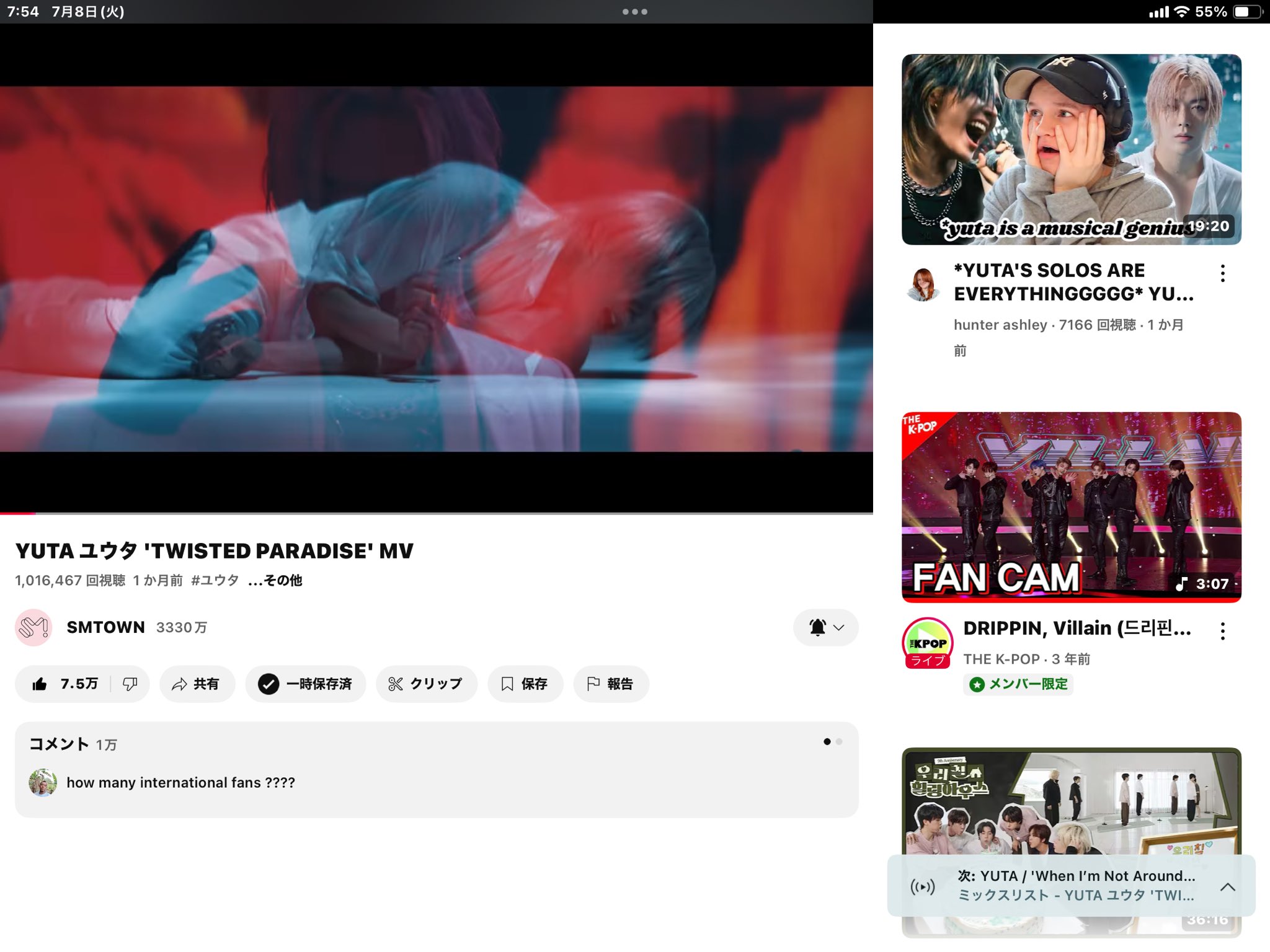Open options menu for DRIPPIN Villain video
The height and width of the screenshot is (952, 1270).
pos(1222,631)
